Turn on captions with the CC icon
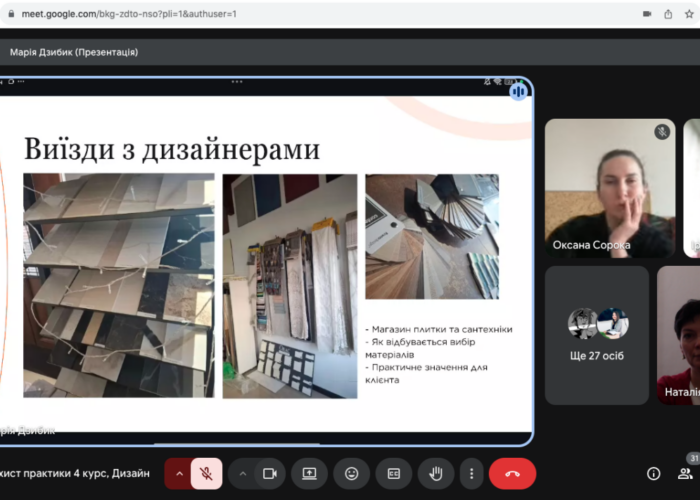700x500 pixels. 394,473
